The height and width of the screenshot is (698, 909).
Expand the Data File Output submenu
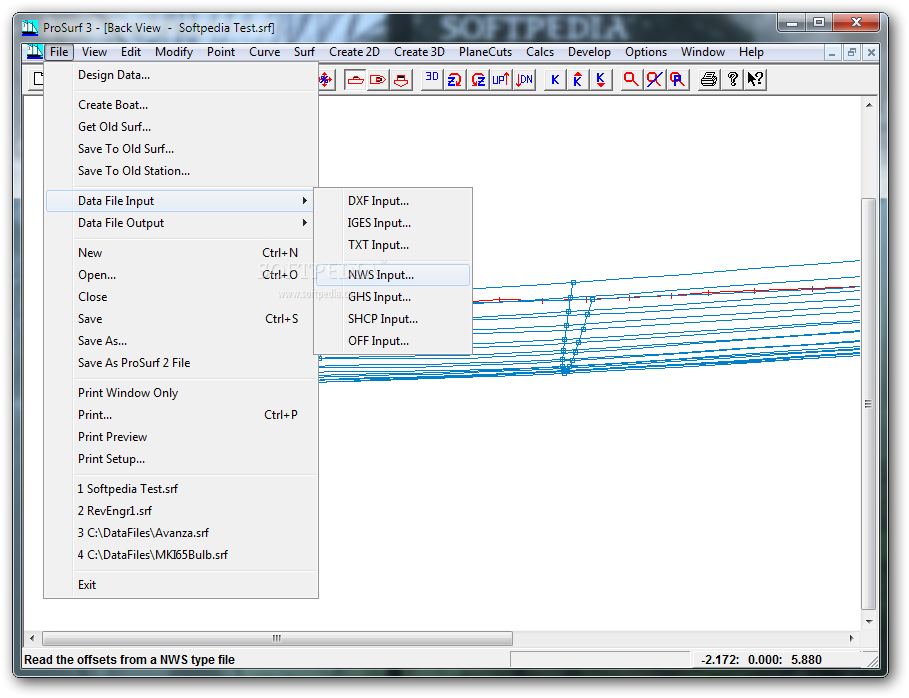tap(181, 223)
